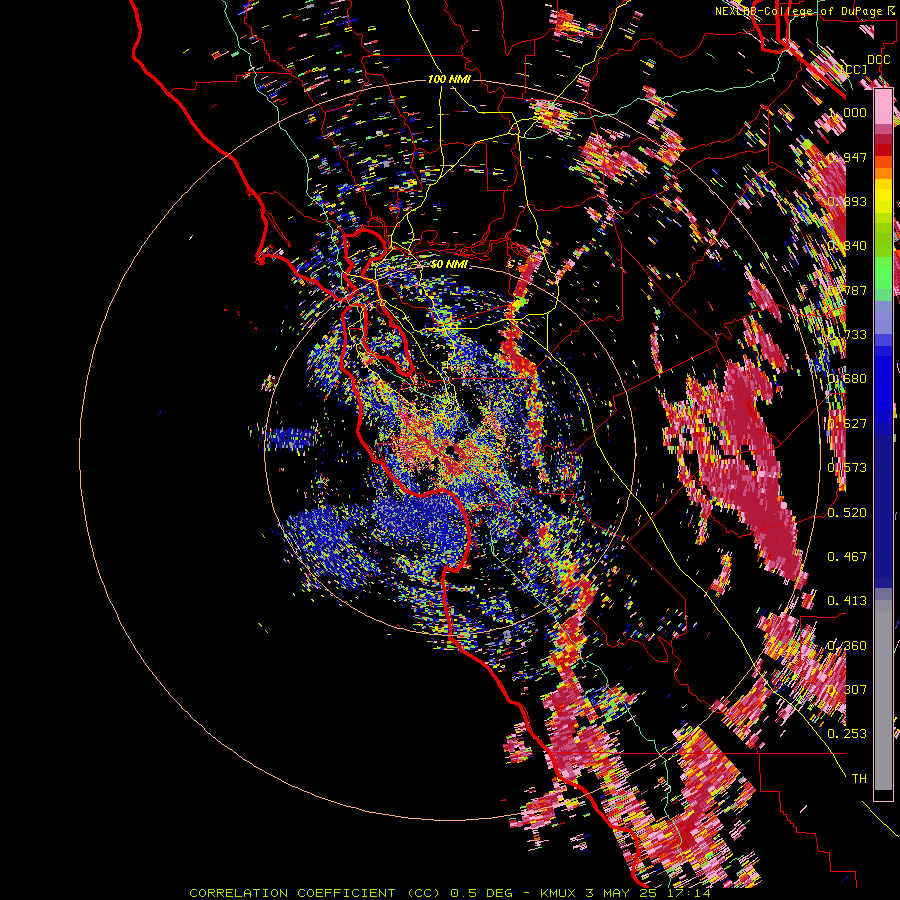Viewport: 900px width, 900px height.
Task: Select the 0.787 scale label
Action: (848, 290)
